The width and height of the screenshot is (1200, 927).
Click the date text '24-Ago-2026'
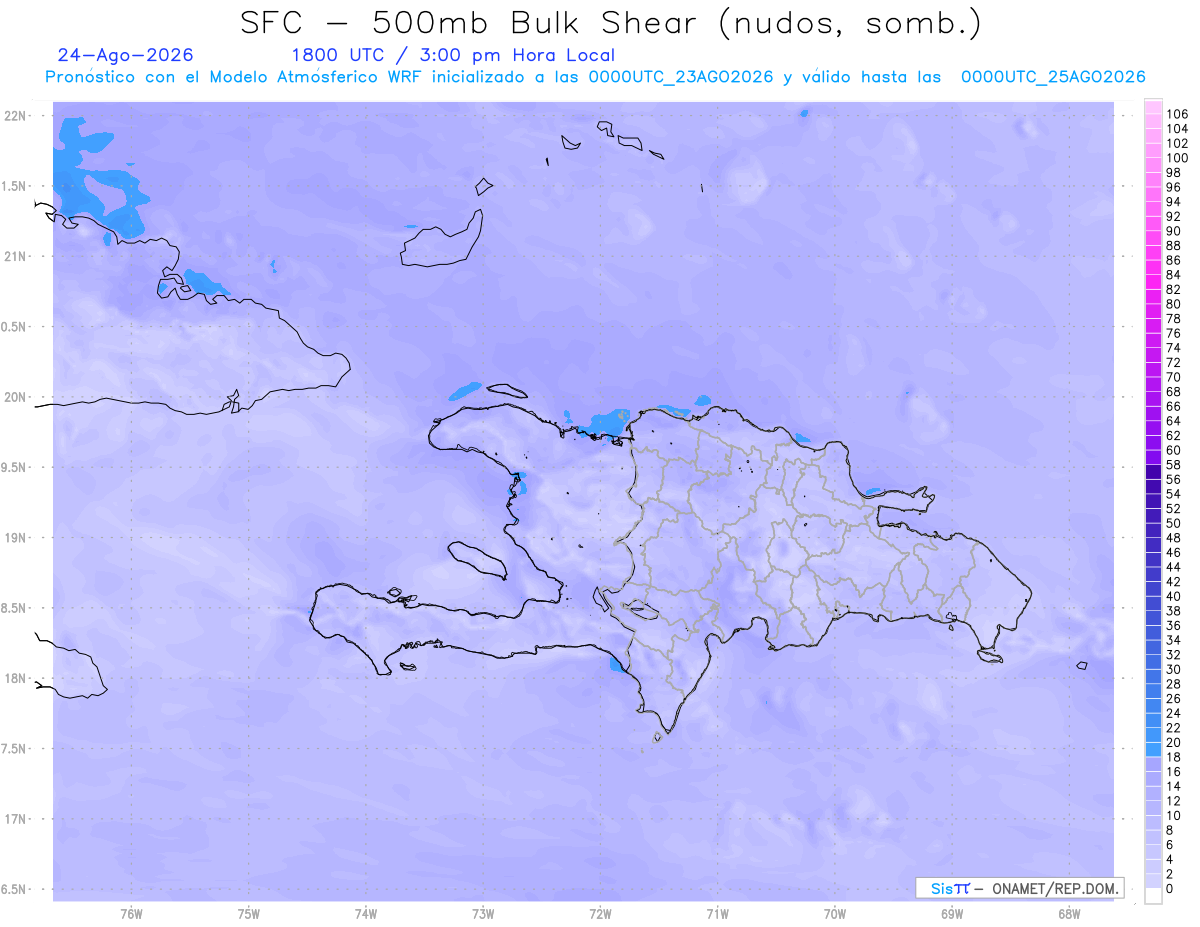pyautogui.click(x=126, y=55)
